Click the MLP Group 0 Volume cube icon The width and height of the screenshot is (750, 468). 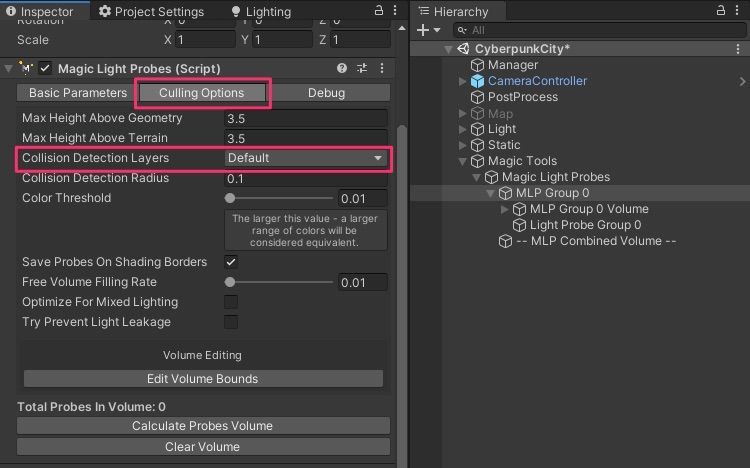pos(519,209)
